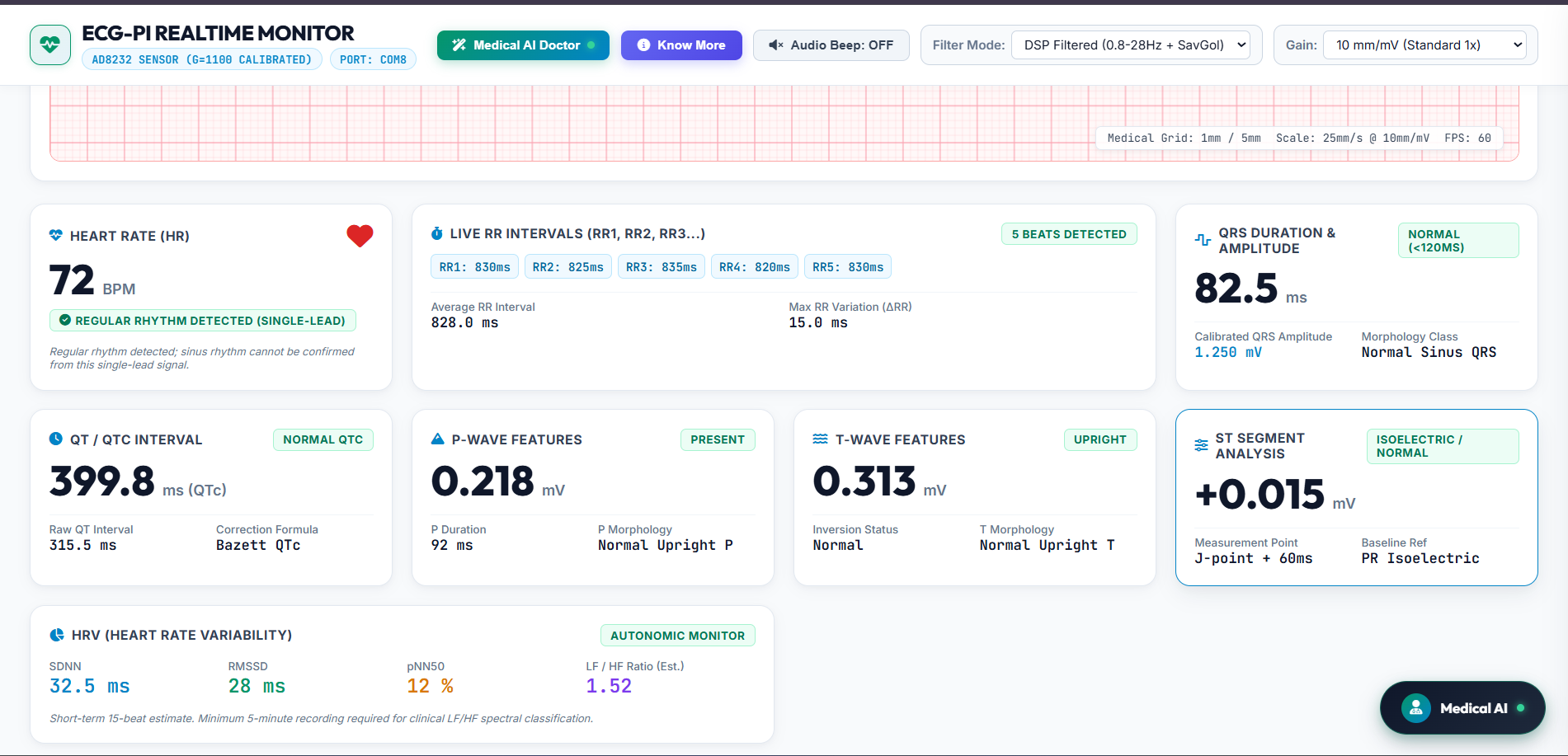This screenshot has height=756, width=1568.
Task: Click the Calibrated QRS Amplitude 1.250 mV
Action: coord(1228,352)
